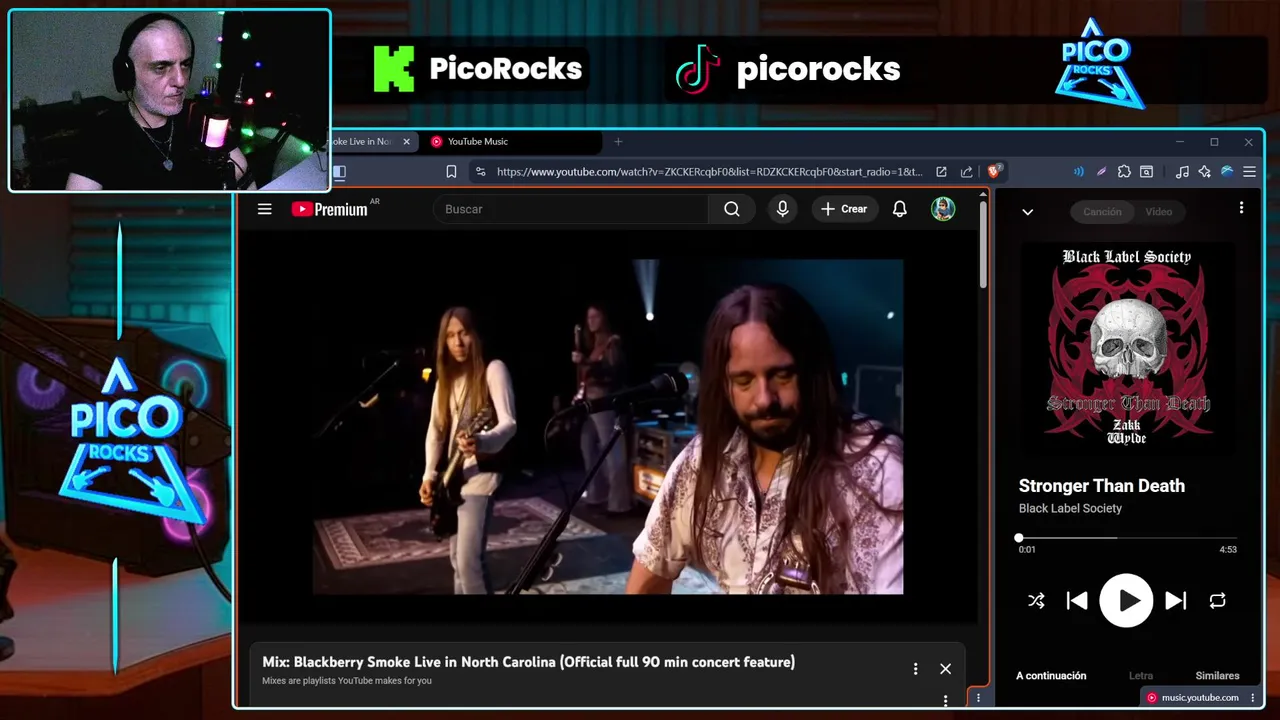This screenshot has height=720, width=1280.
Task: Open Mix playlist three-dot options menu
Action: point(915,669)
